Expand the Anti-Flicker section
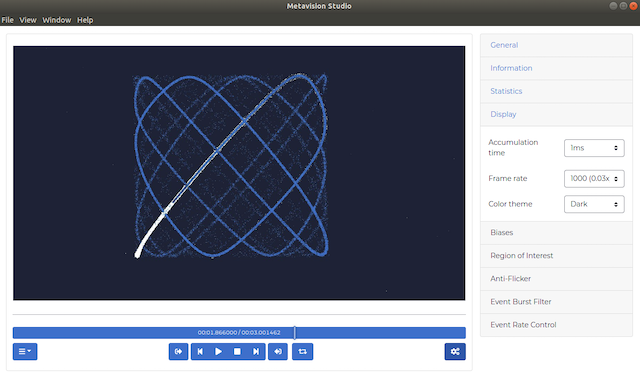This screenshot has height=378, width=640. tap(556, 279)
